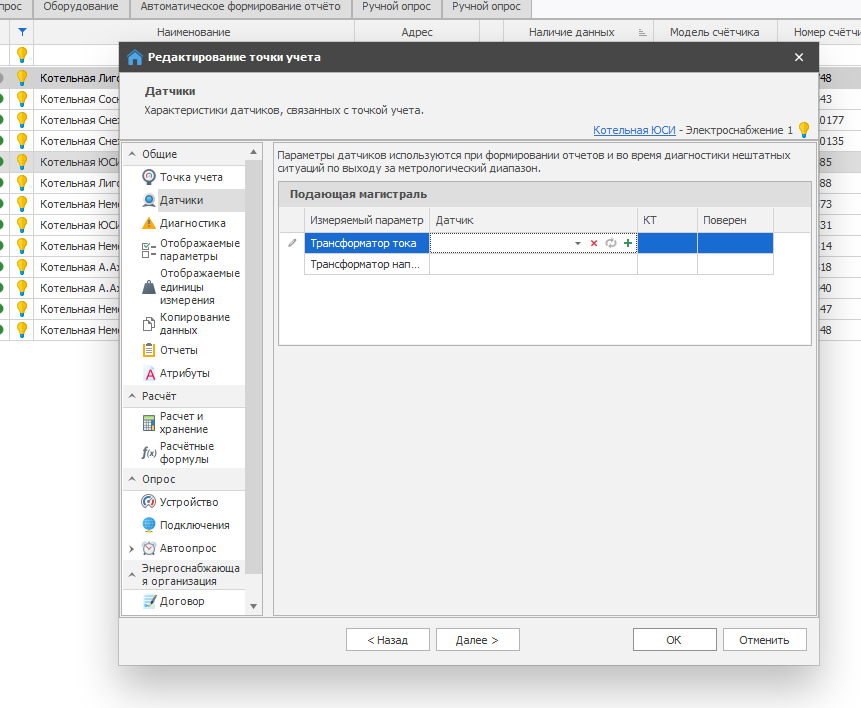Open Автоопрос alarm clock icon
The image size is (861, 708).
(148, 548)
